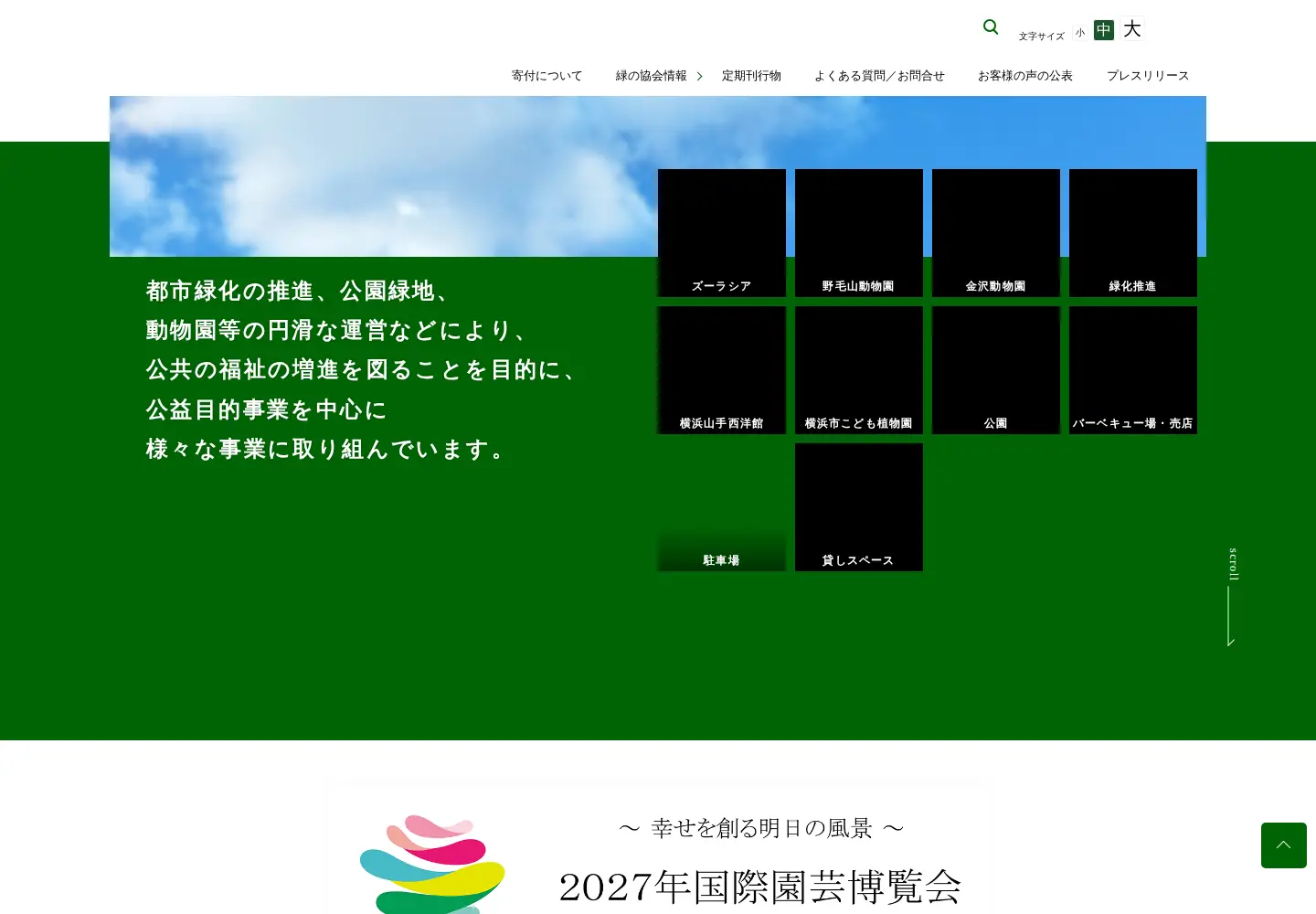The image size is (1316, 914).
Task: Set text size to large (大)
Action: tap(1132, 29)
